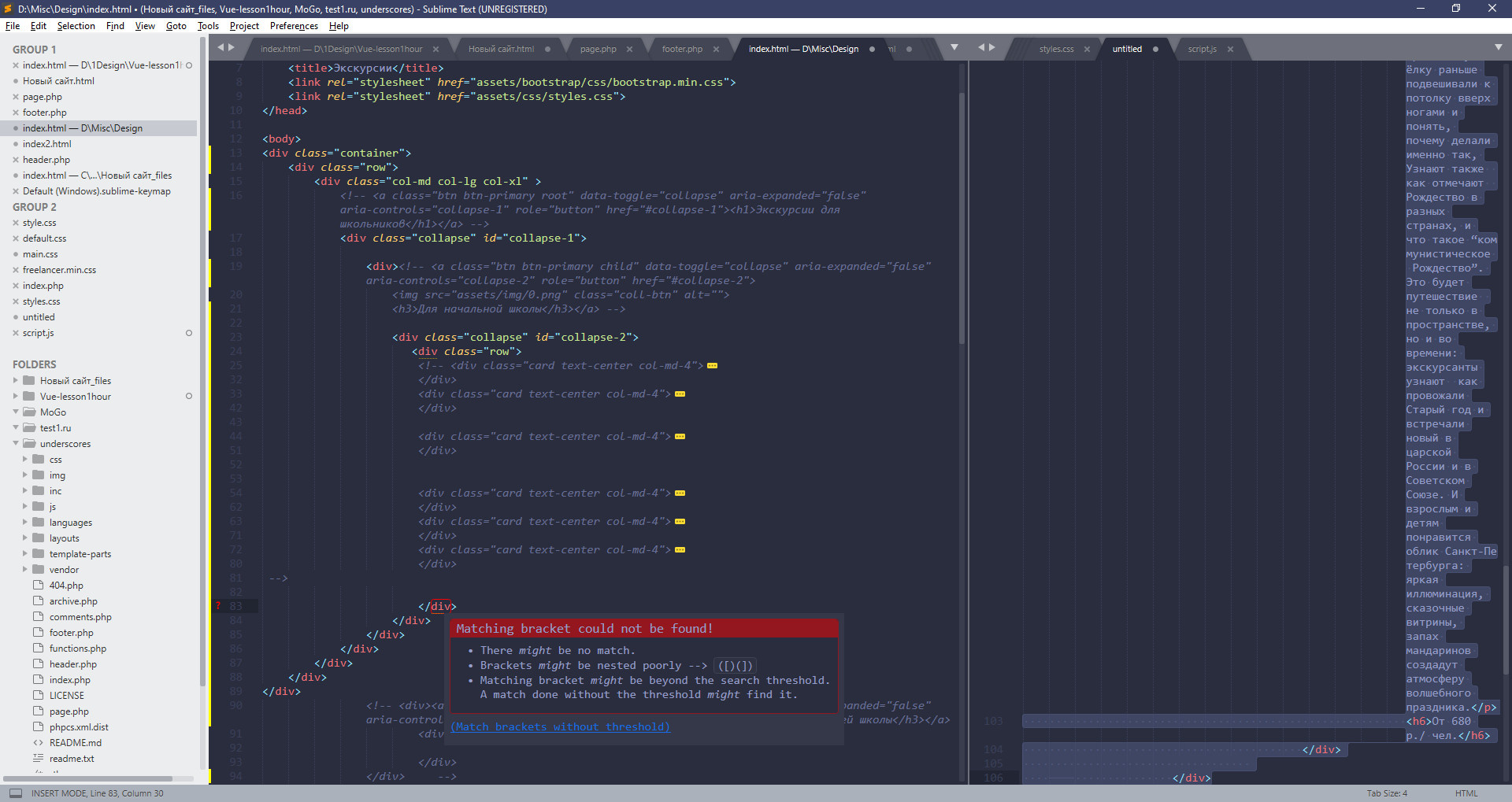The image size is (1512, 802).
Task: Switch to the Новый сайт.html tab
Action: (501, 49)
